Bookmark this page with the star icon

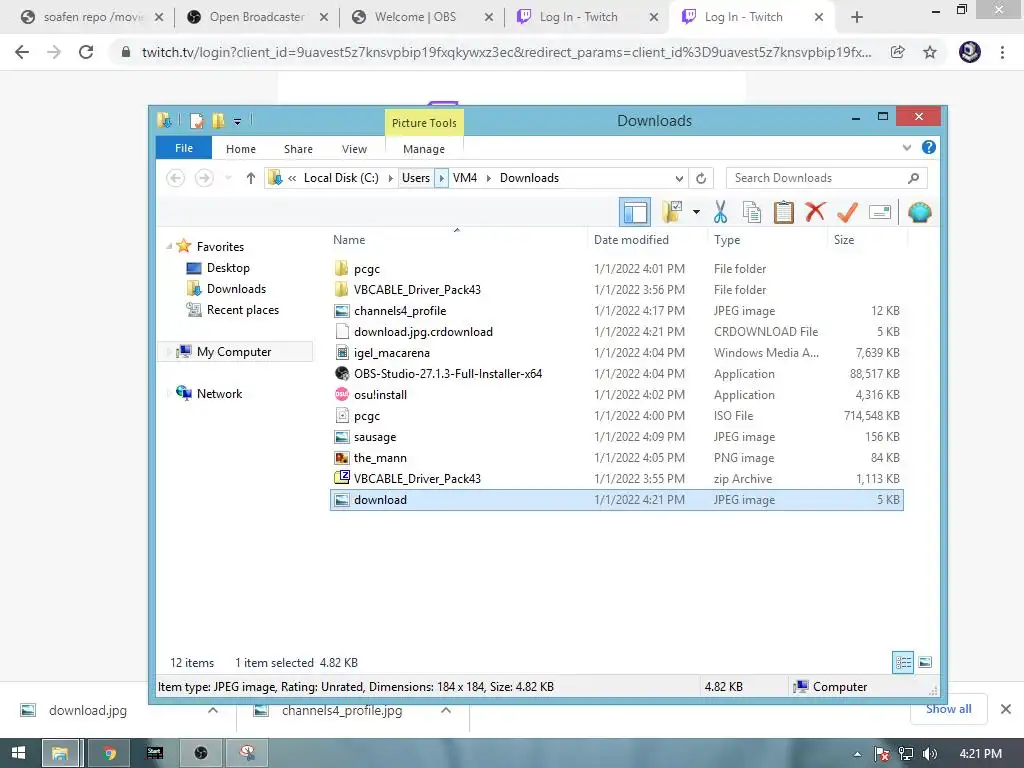[x=930, y=52]
